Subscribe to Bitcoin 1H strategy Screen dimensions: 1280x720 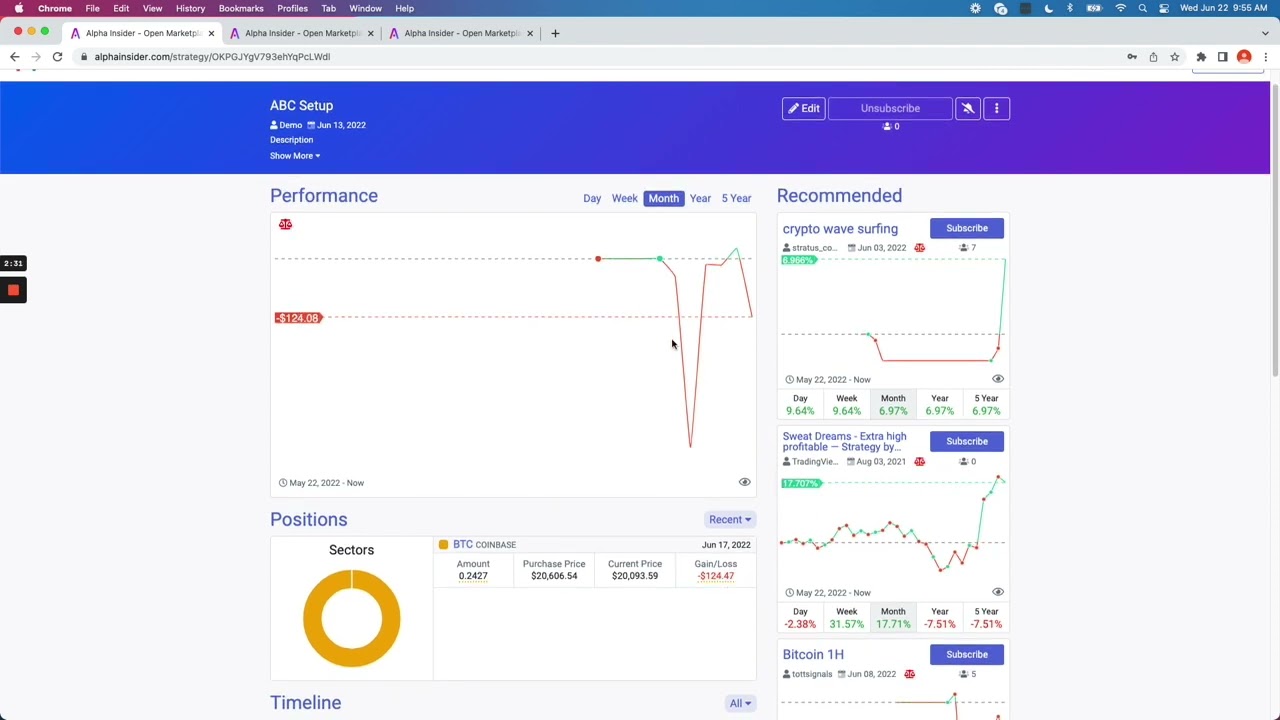pos(966,654)
